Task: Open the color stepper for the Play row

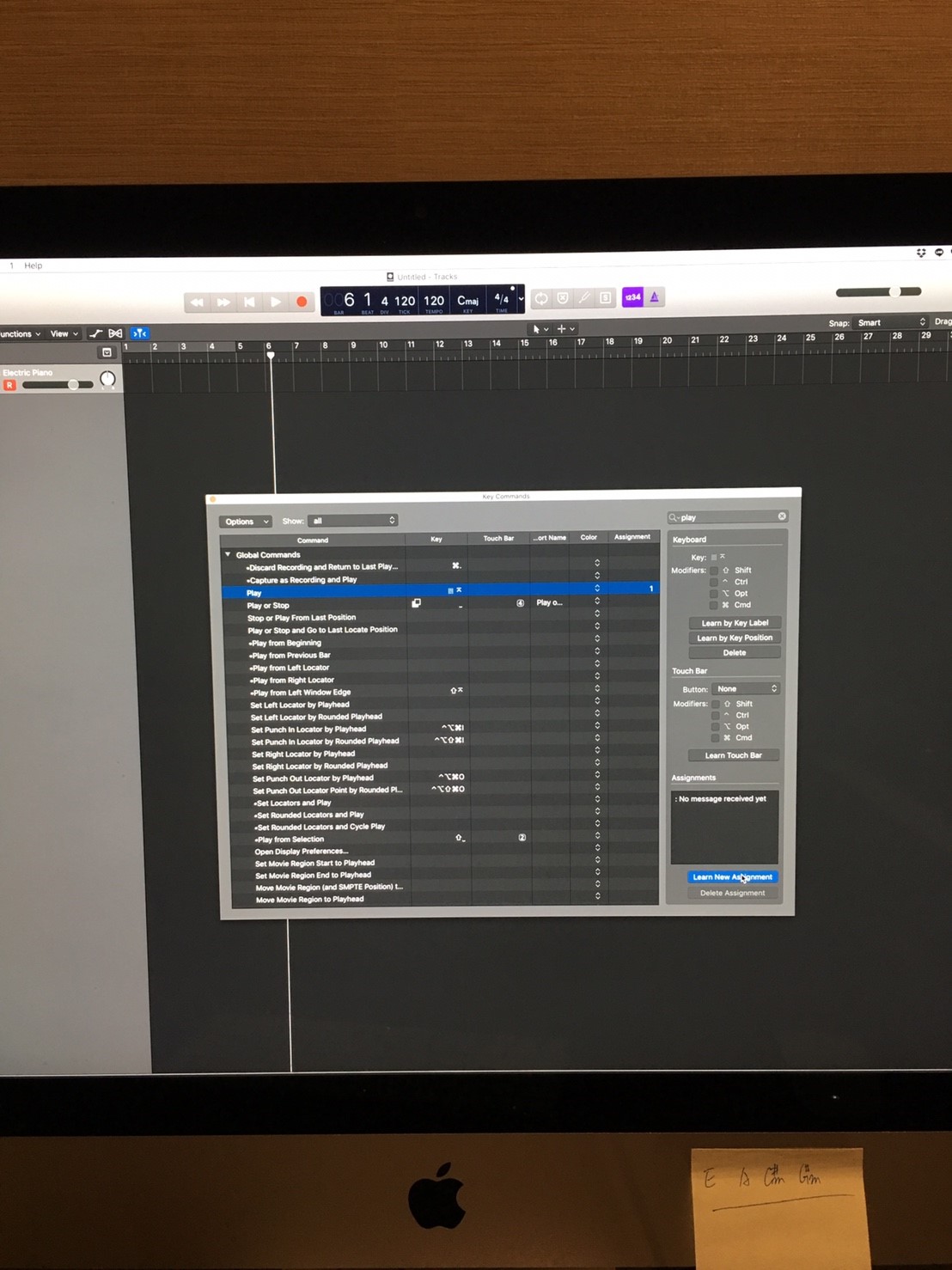Action: pos(597,589)
